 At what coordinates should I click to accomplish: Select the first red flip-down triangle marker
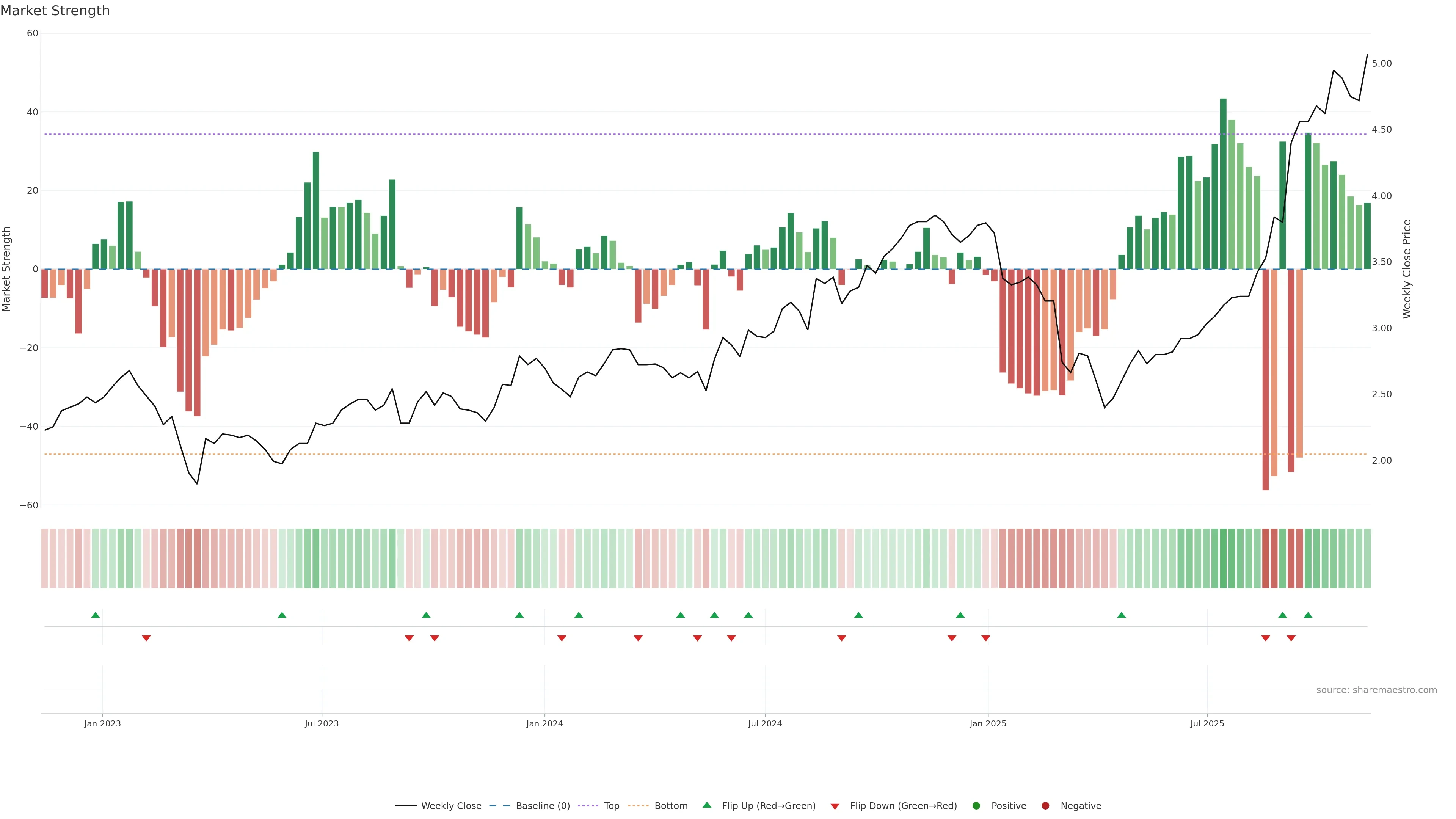tap(146, 638)
